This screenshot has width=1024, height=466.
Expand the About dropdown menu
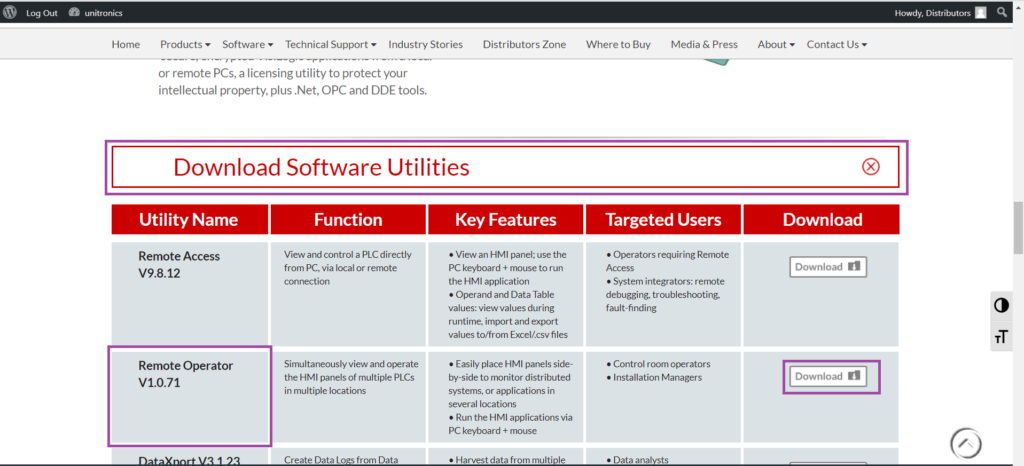[776, 44]
